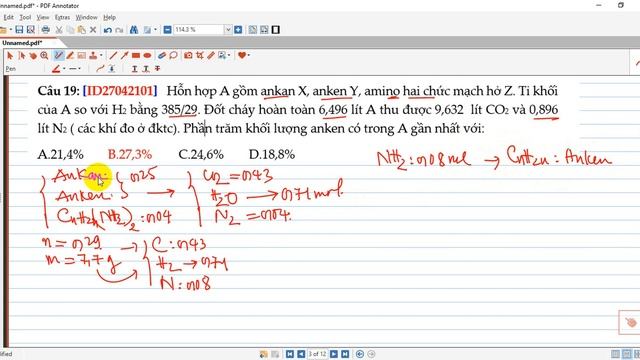
Task: Expand the Open folder dropdown arrow
Action: [11, 30]
